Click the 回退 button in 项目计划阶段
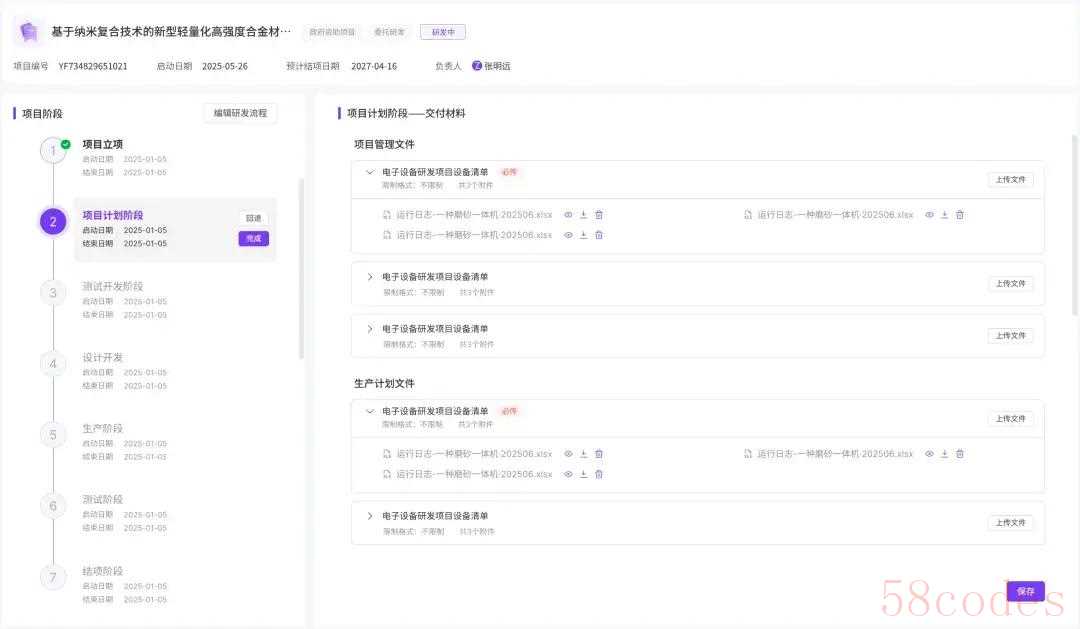Screen dimensions: 1080x629 pos(253,218)
